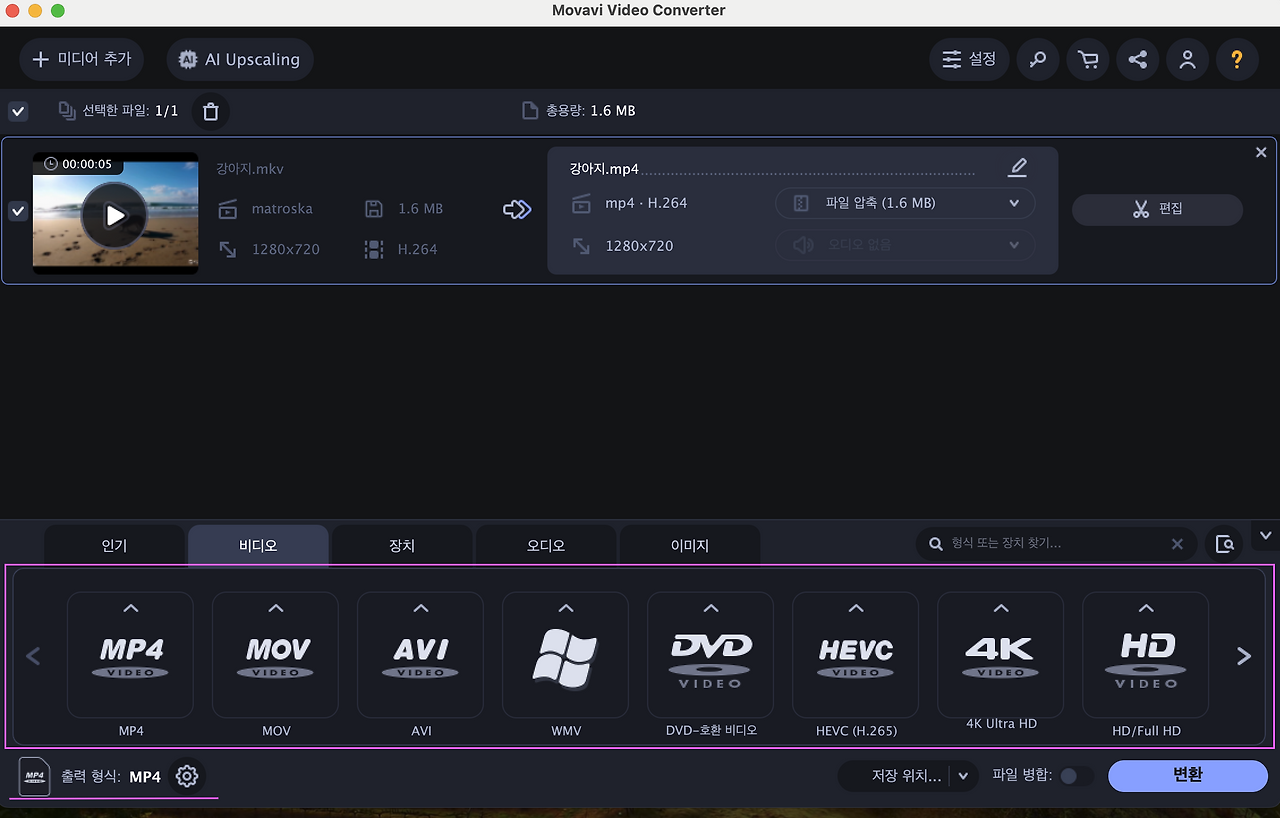Image resolution: width=1280 pixels, height=818 pixels.
Task: Play the 강아지 video preview thumbnail
Action: (115, 214)
